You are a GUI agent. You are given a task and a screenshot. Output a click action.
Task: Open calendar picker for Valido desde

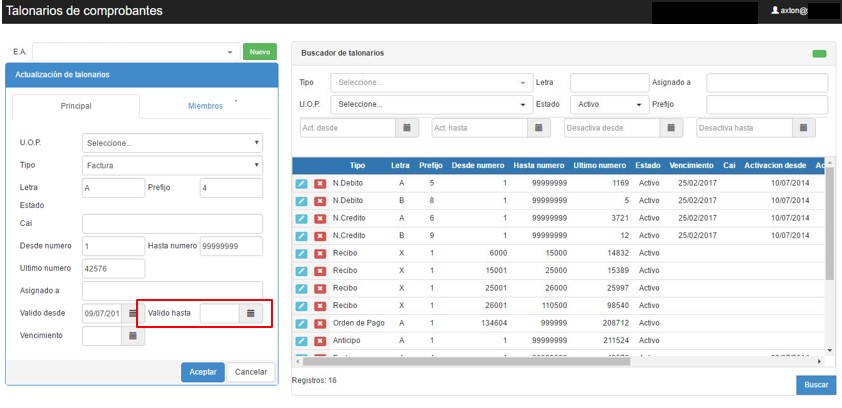click(132, 314)
